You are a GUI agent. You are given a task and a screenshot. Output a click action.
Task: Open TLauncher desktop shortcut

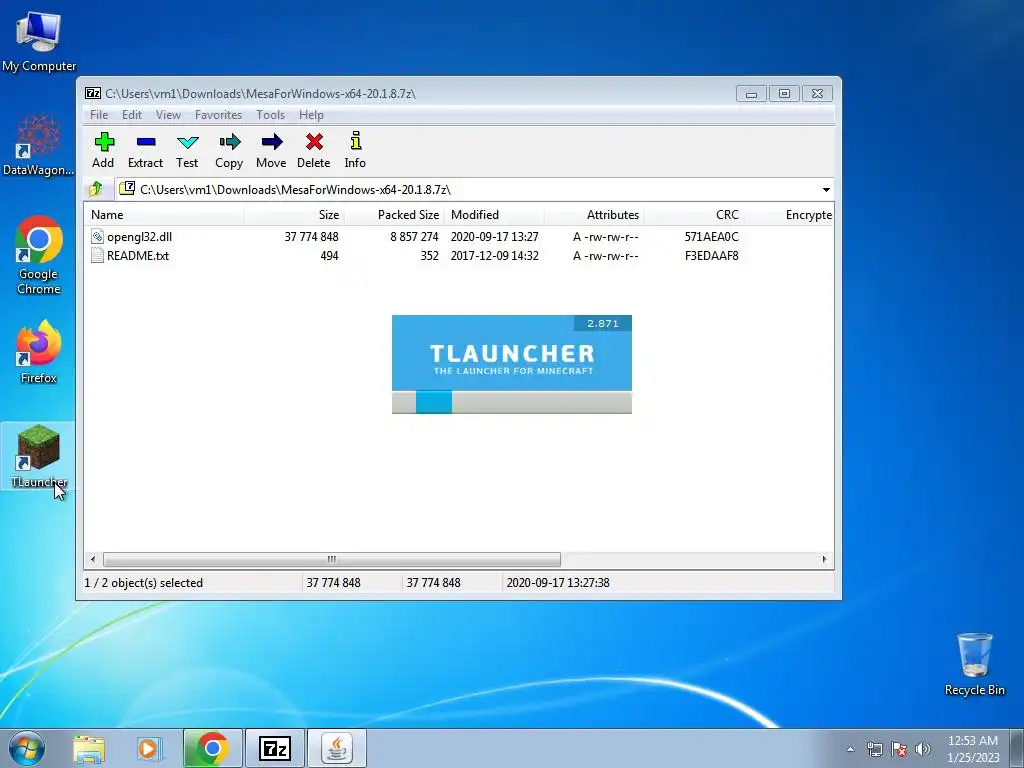tap(39, 456)
